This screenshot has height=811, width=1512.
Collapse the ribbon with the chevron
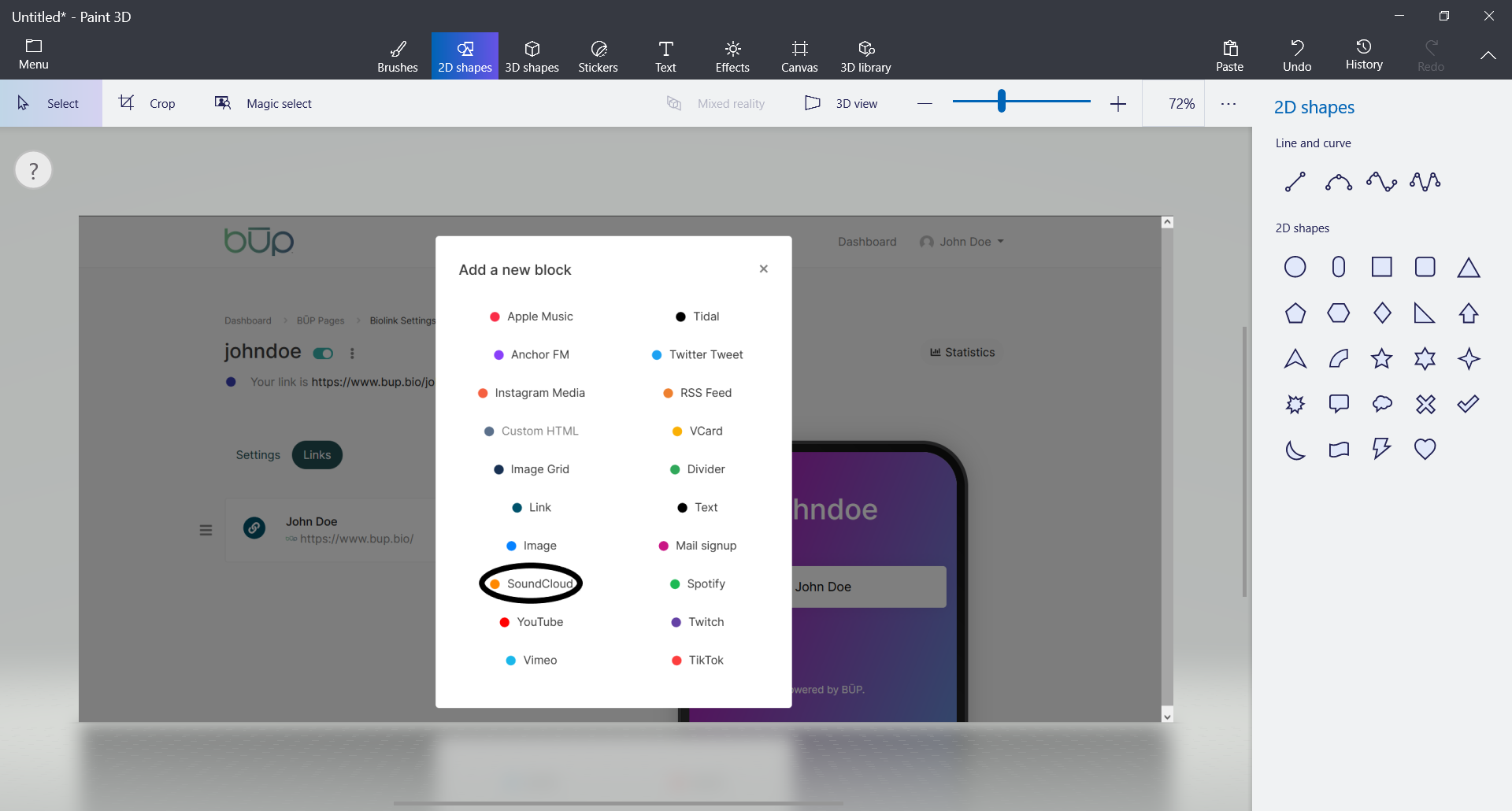[x=1488, y=55]
